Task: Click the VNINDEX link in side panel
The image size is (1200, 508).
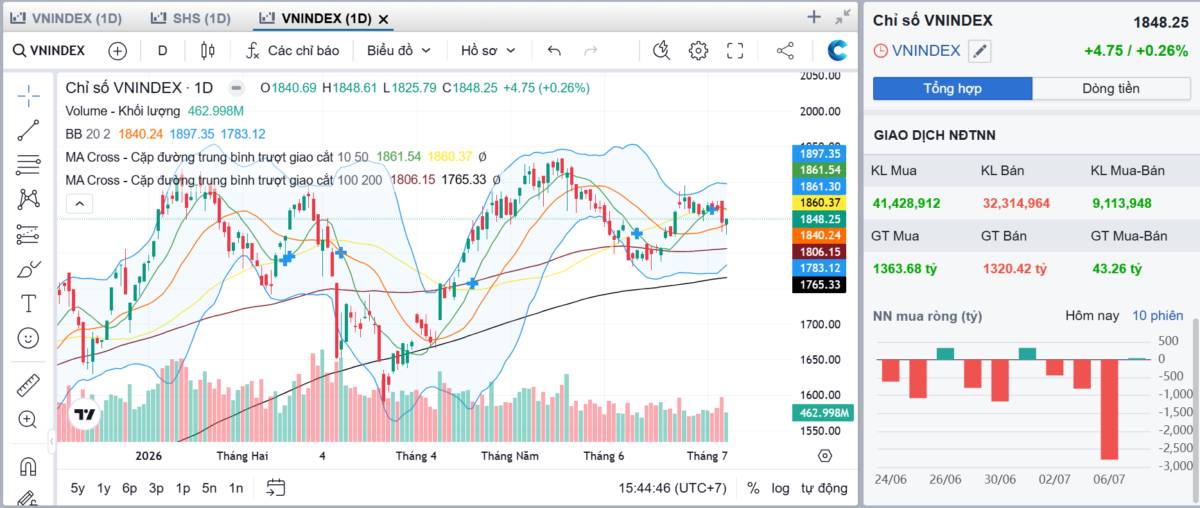Action: tap(926, 50)
